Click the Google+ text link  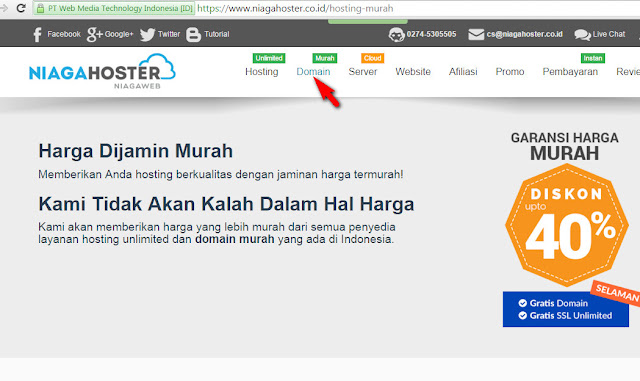click(119, 34)
